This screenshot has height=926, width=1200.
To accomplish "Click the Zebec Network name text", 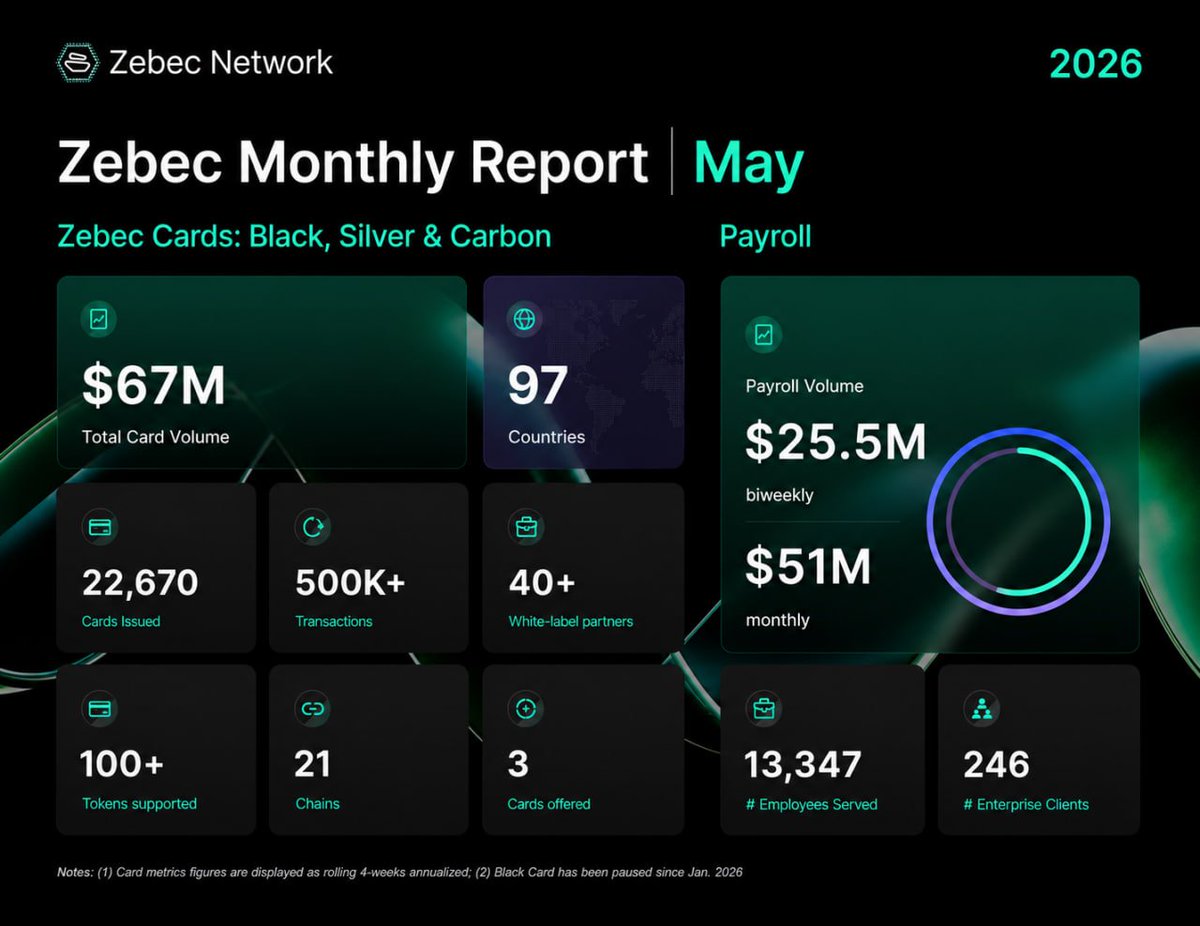I will 221,62.
